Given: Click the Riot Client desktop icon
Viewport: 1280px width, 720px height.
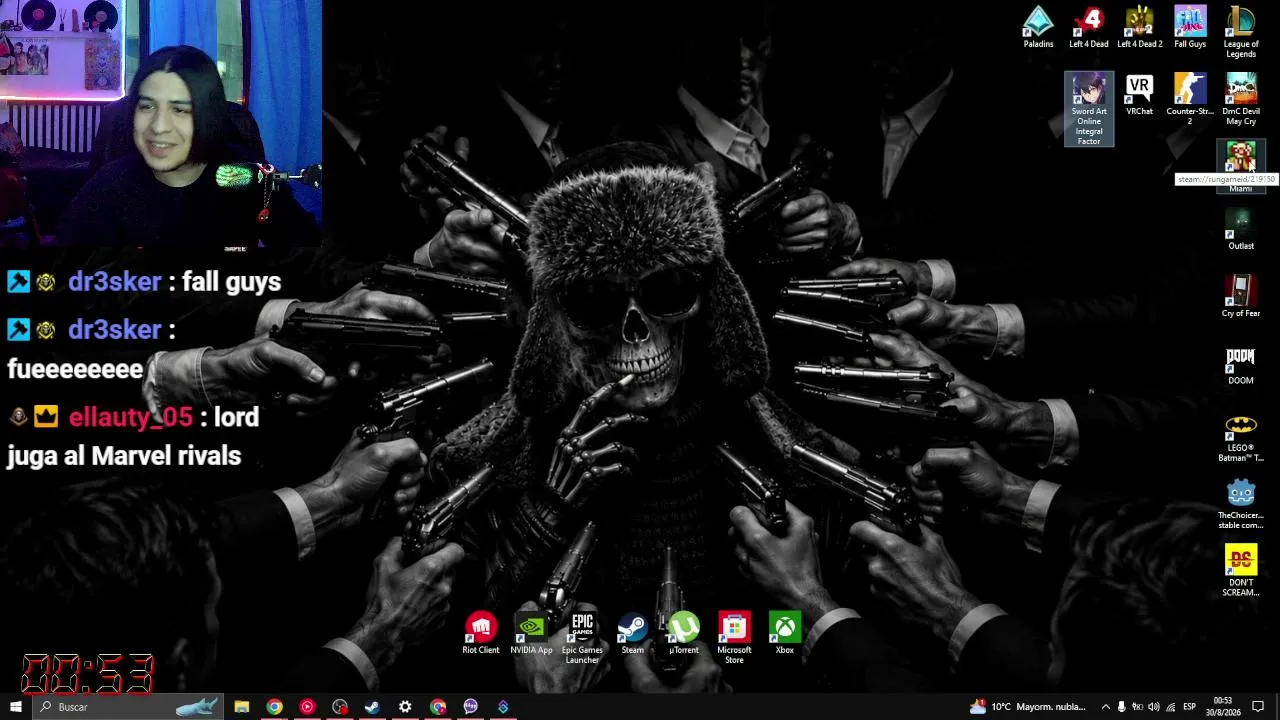Looking at the screenshot, I should coord(481,634).
